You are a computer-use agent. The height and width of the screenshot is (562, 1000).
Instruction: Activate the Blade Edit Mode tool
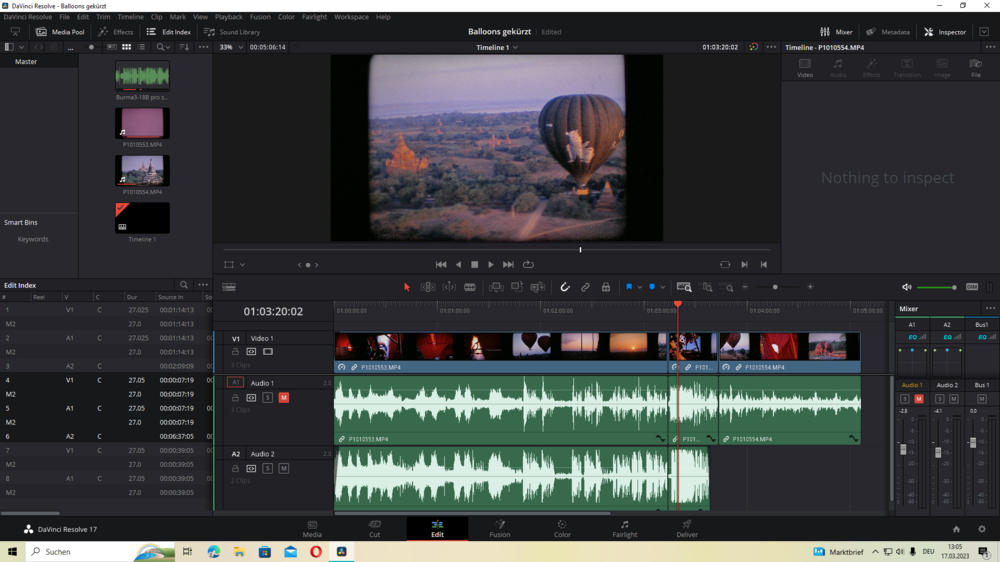pyautogui.click(x=470, y=287)
